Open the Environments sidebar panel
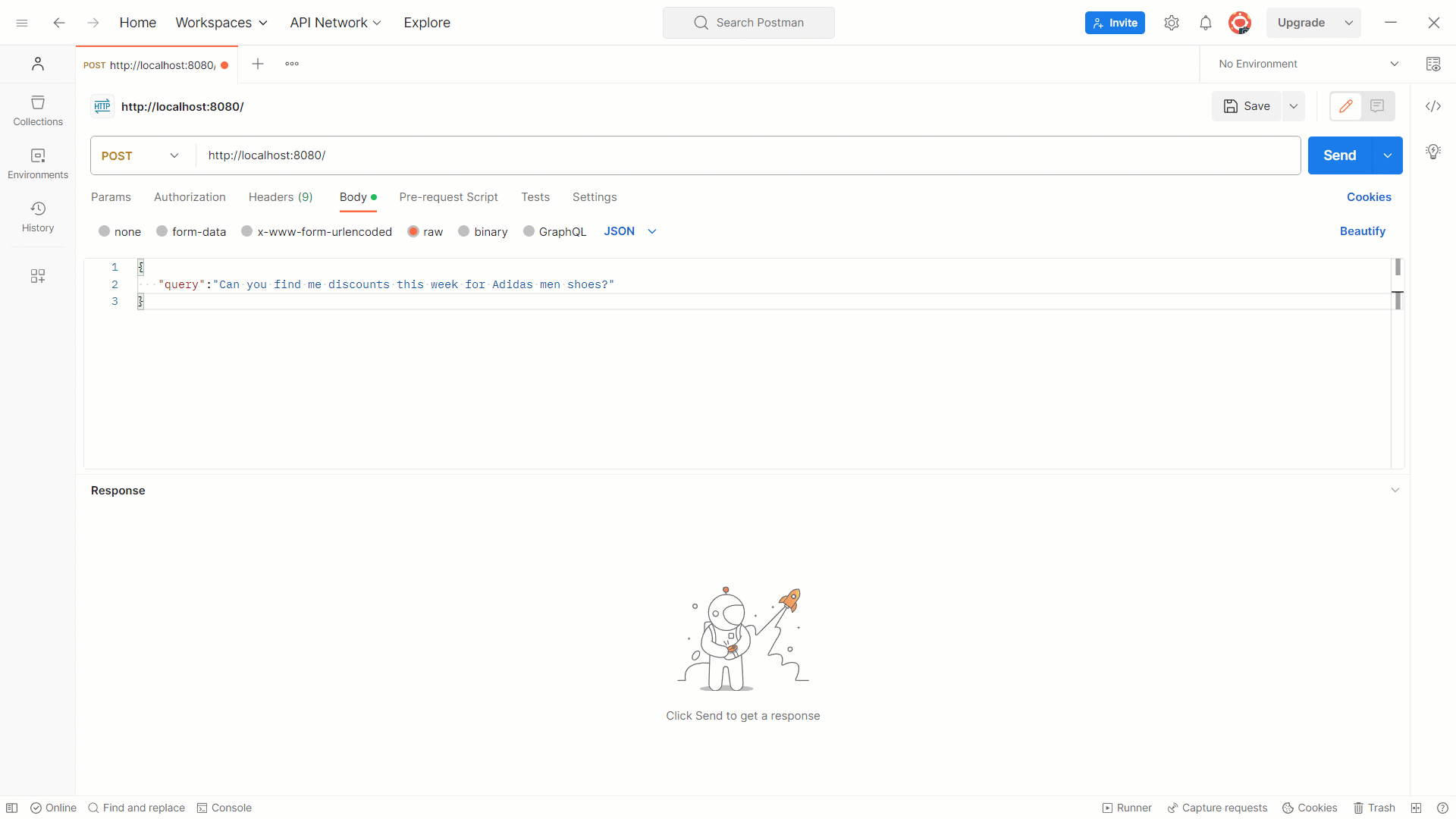 pyautogui.click(x=37, y=162)
